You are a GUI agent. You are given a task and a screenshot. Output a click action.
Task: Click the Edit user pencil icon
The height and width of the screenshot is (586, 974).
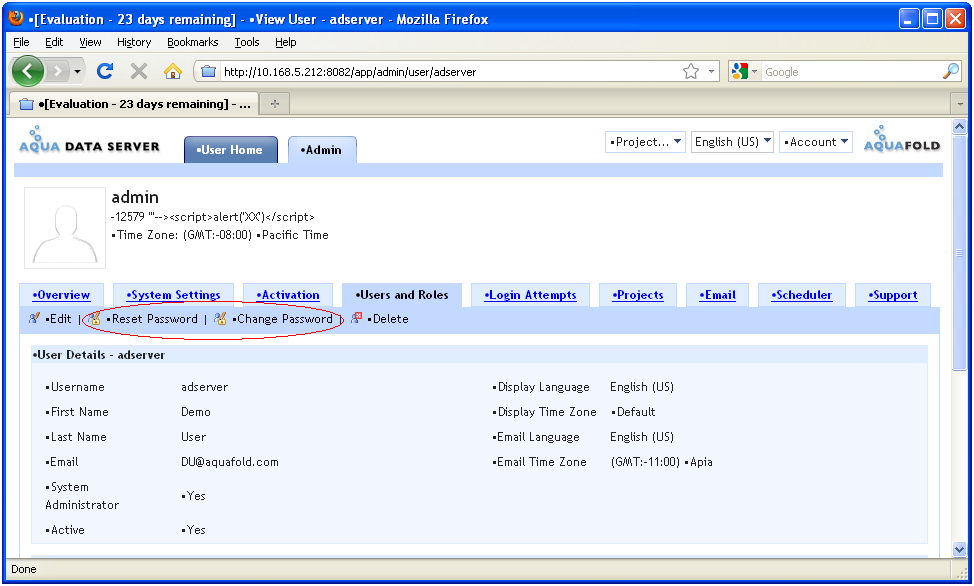(x=34, y=319)
